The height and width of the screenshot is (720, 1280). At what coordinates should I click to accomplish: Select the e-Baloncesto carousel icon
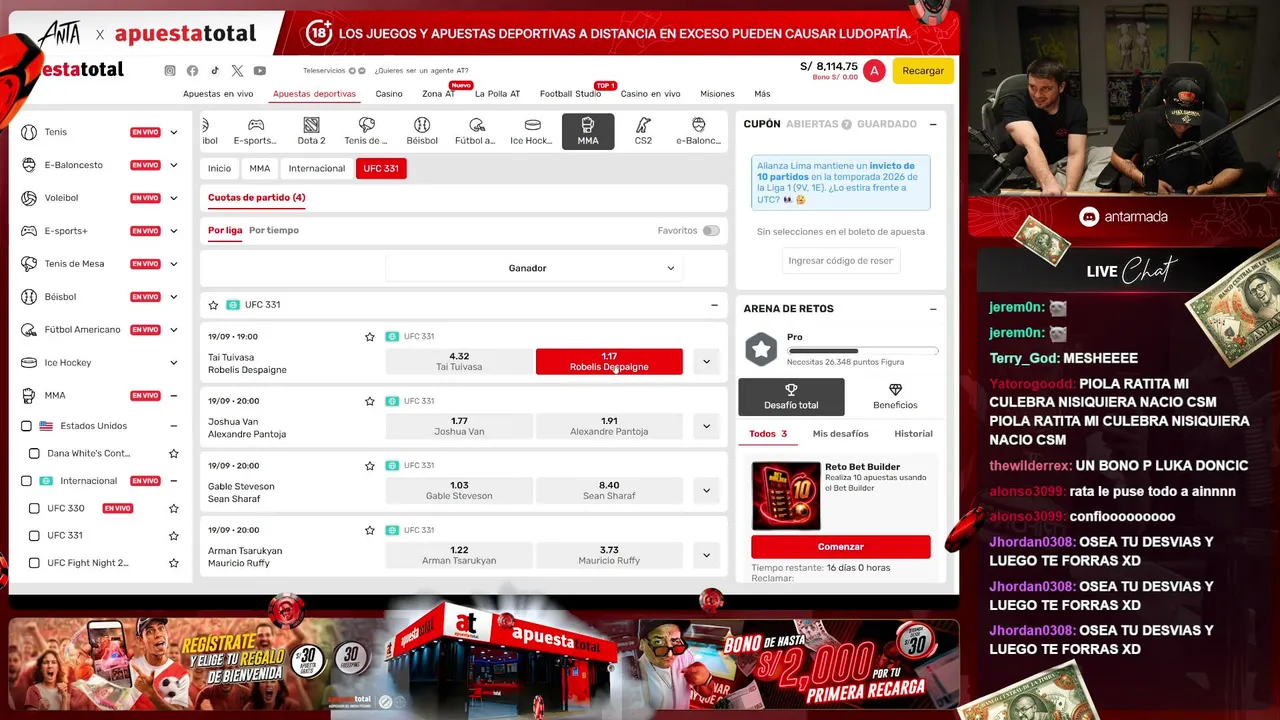coord(698,131)
